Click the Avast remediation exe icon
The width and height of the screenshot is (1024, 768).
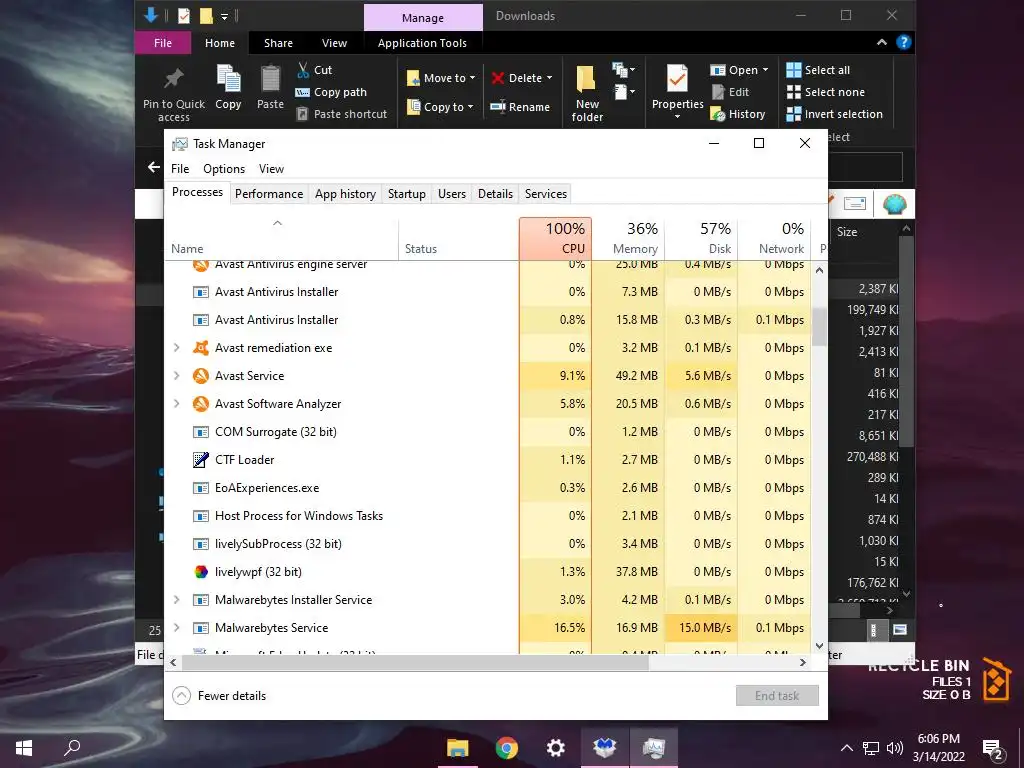pos(200,348)
